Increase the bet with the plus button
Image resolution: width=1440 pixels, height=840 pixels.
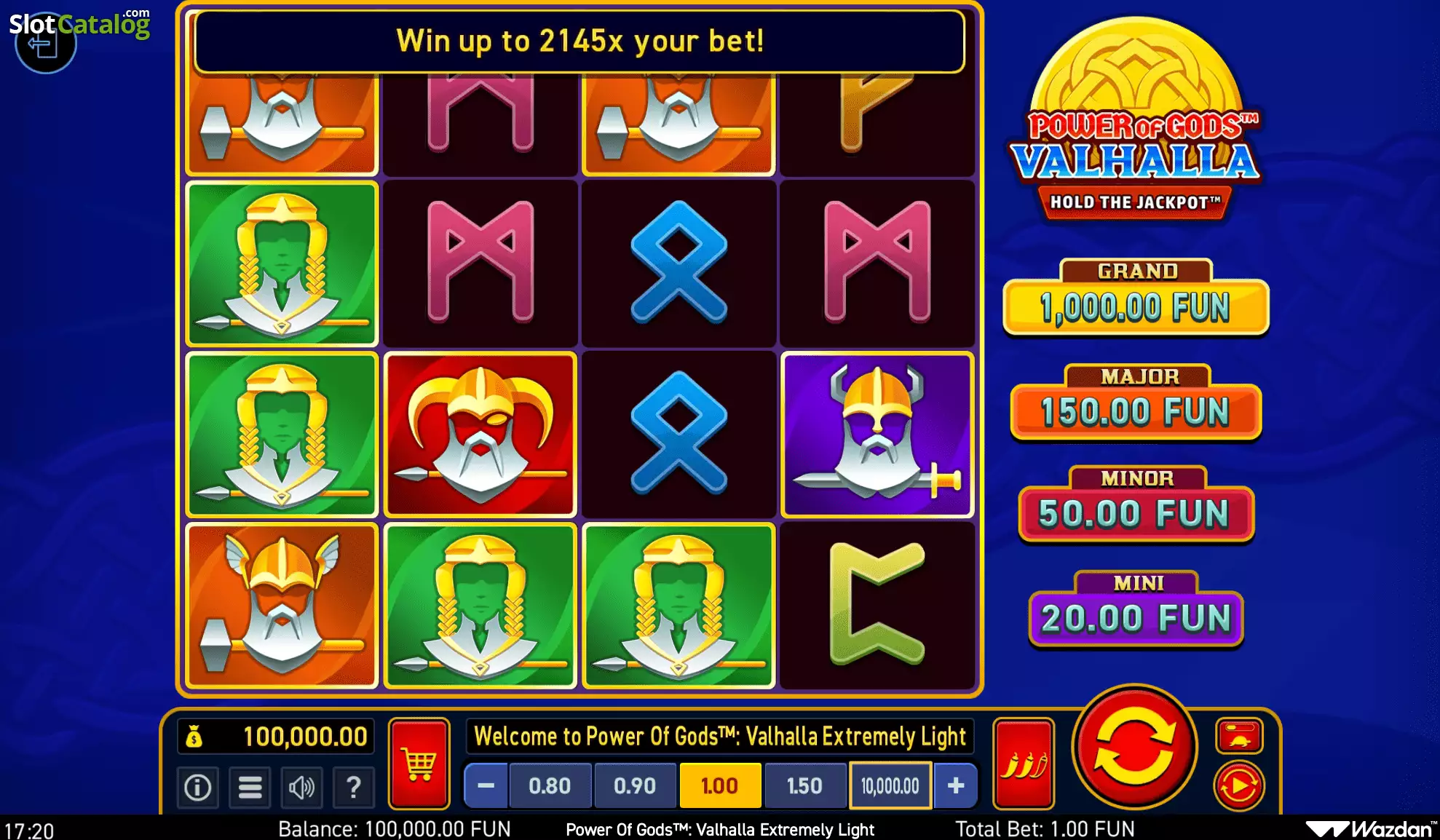956,785
